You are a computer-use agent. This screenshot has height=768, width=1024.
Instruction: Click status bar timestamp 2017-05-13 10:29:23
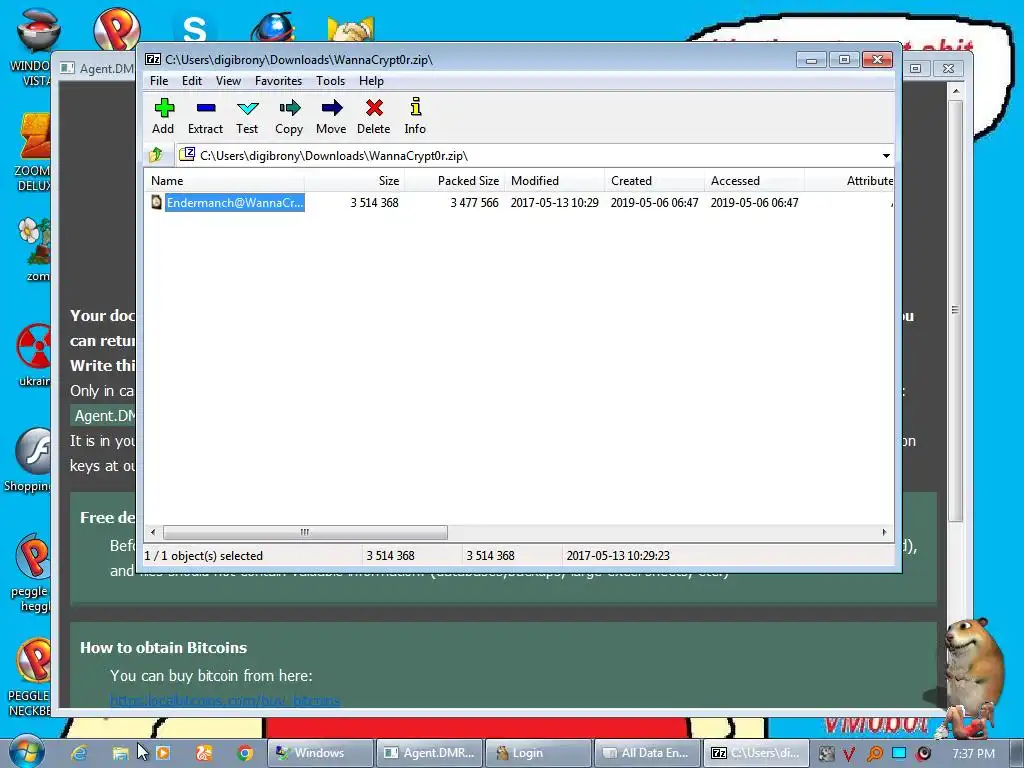[x=618, y=556]
